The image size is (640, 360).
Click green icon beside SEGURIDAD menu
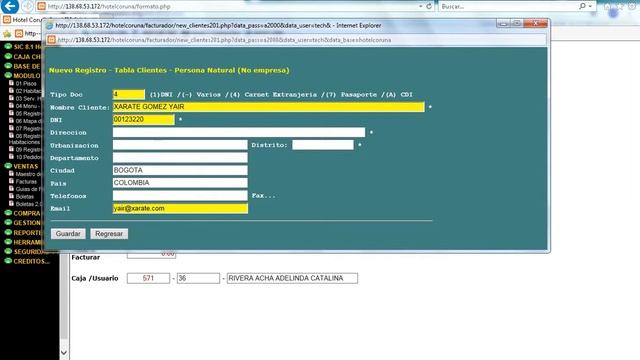8,251
